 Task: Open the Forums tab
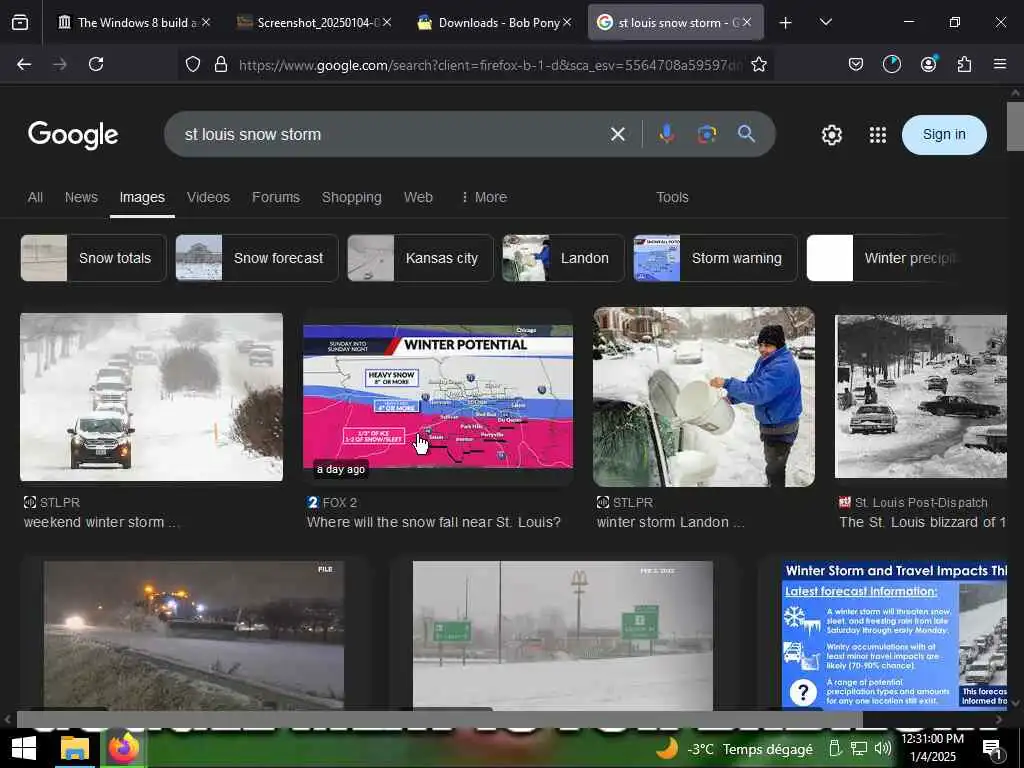point(276,197)
